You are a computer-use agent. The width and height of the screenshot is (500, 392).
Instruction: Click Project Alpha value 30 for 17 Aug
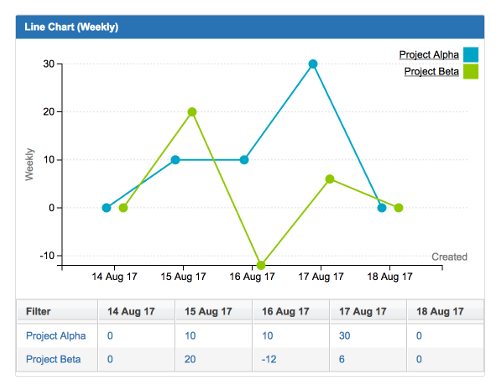[x=345, y=336]
